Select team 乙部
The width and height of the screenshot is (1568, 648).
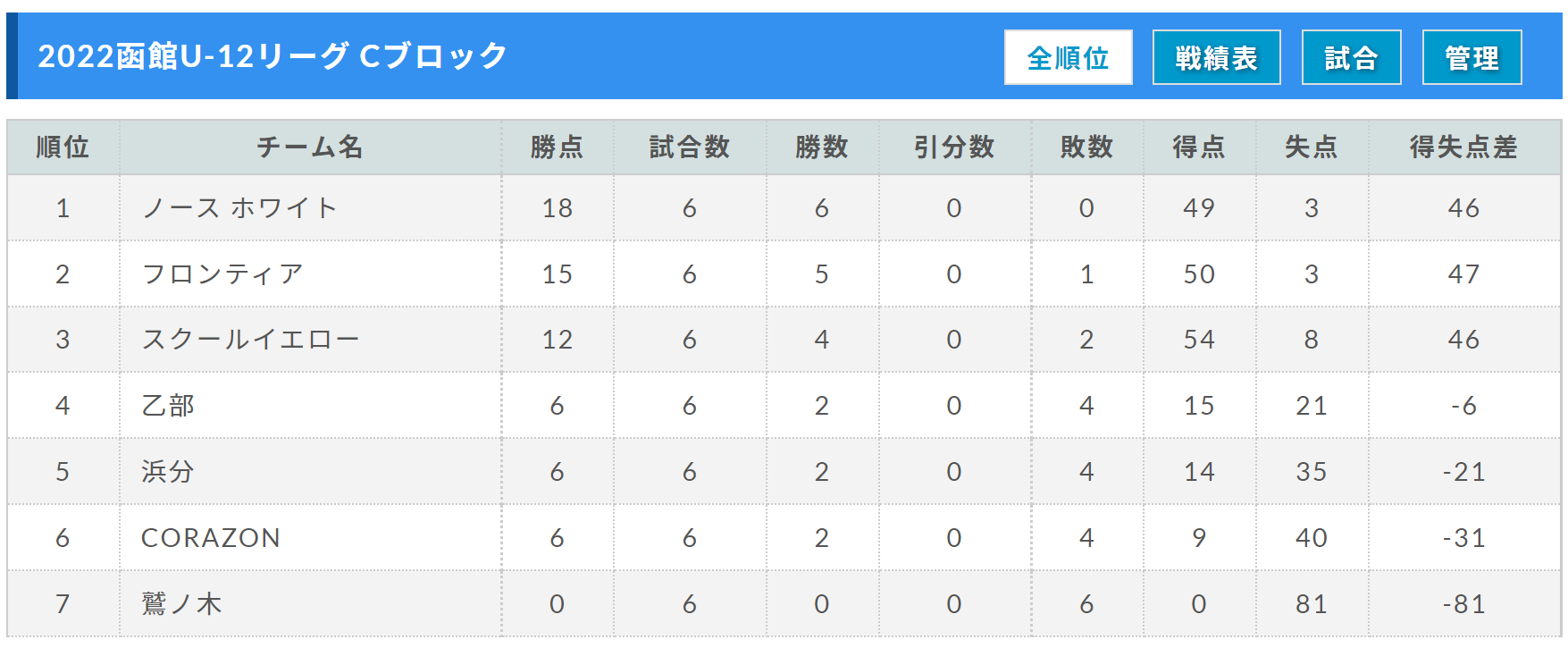(x=168, y=406)
